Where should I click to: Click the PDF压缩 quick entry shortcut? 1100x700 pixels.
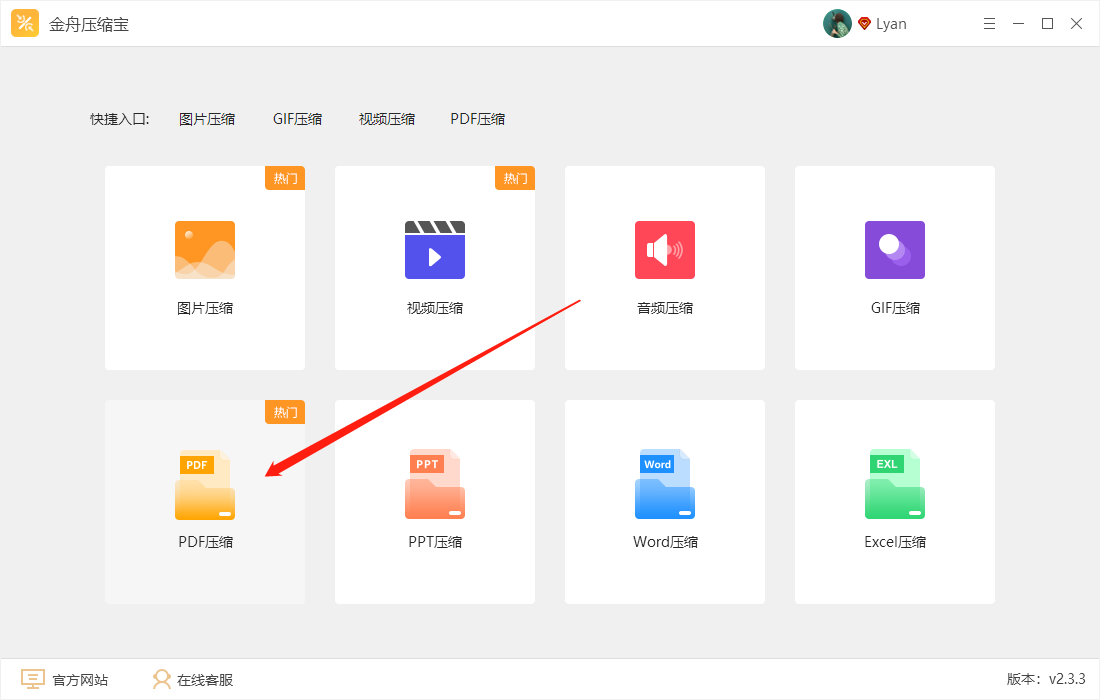pyautogui.click(x=478, y=118)
